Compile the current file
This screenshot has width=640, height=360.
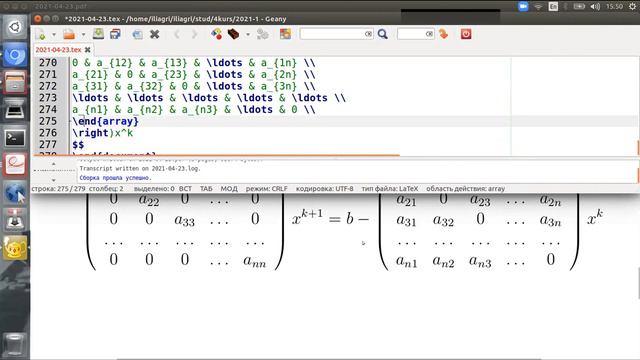216,34
